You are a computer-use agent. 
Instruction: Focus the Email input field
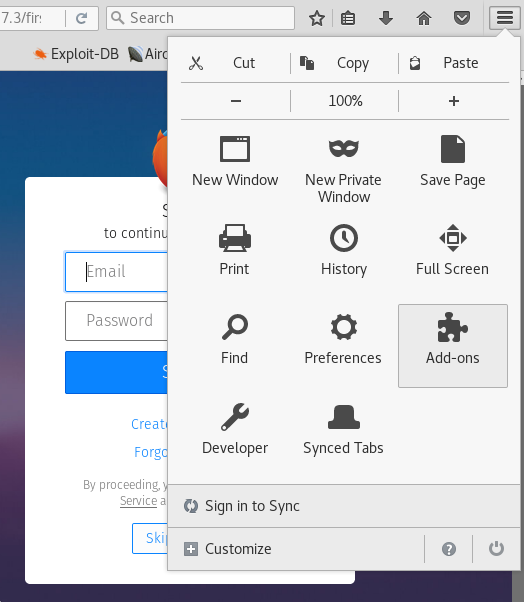[116, 272]
